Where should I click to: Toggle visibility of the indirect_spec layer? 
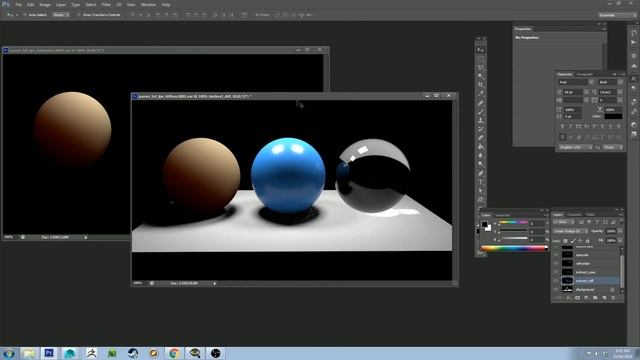555,272
